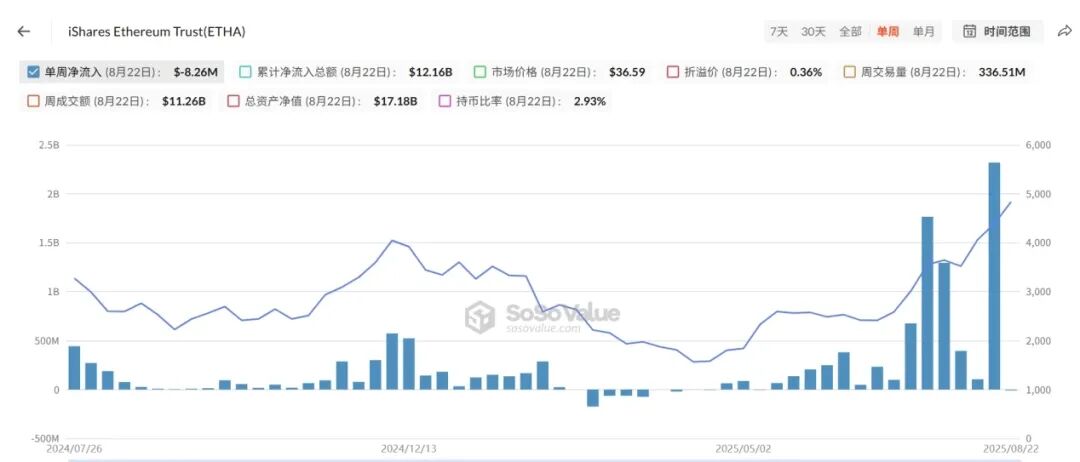This screenshot has height=462, width=1080.
Task: Select the 7天 range tab
Action: click(x=778, y=32)
